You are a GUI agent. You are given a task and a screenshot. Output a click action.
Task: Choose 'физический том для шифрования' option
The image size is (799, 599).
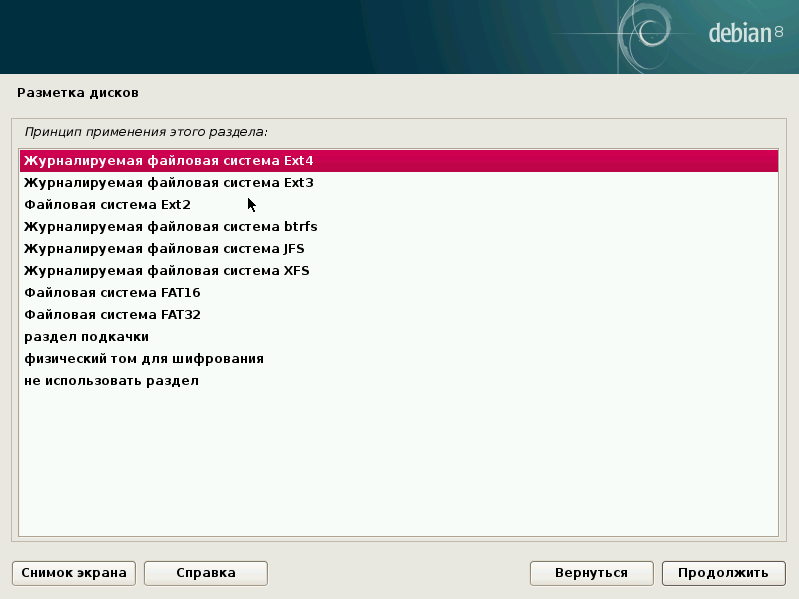[144, 359]
